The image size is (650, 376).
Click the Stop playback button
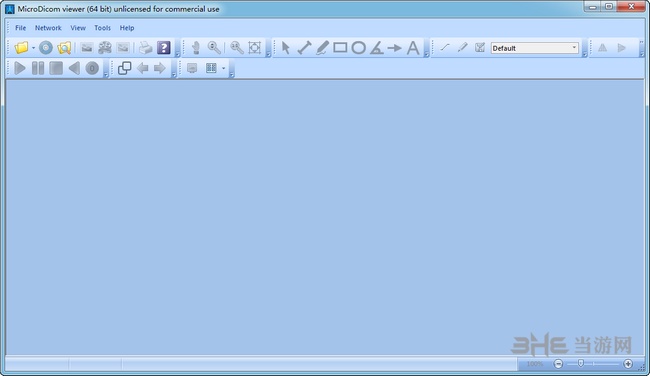pyautogui.click(x=56, y=68)
